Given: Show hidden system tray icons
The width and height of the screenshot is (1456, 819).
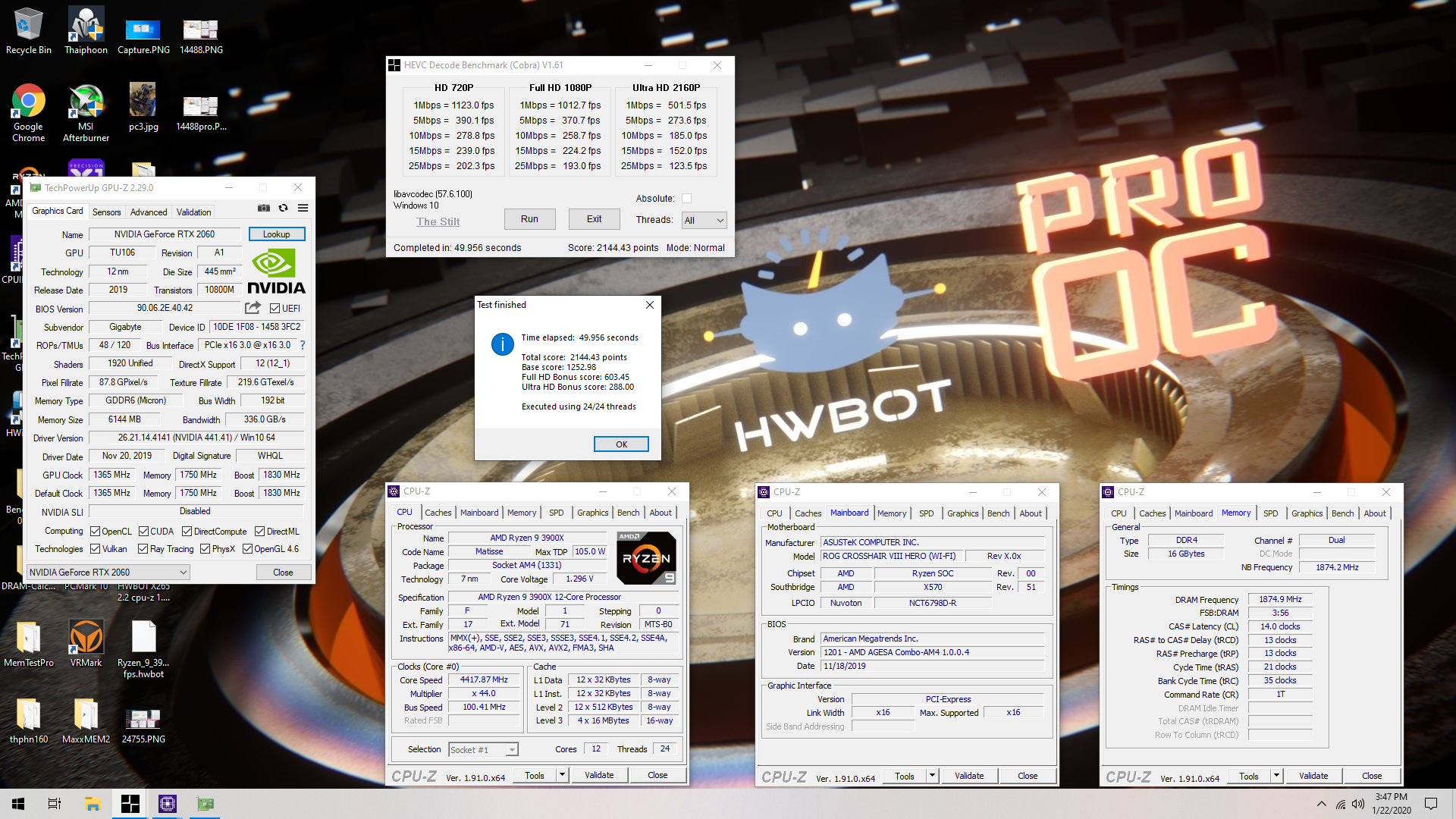Looking at the screenshot, I should [1322, 804].
